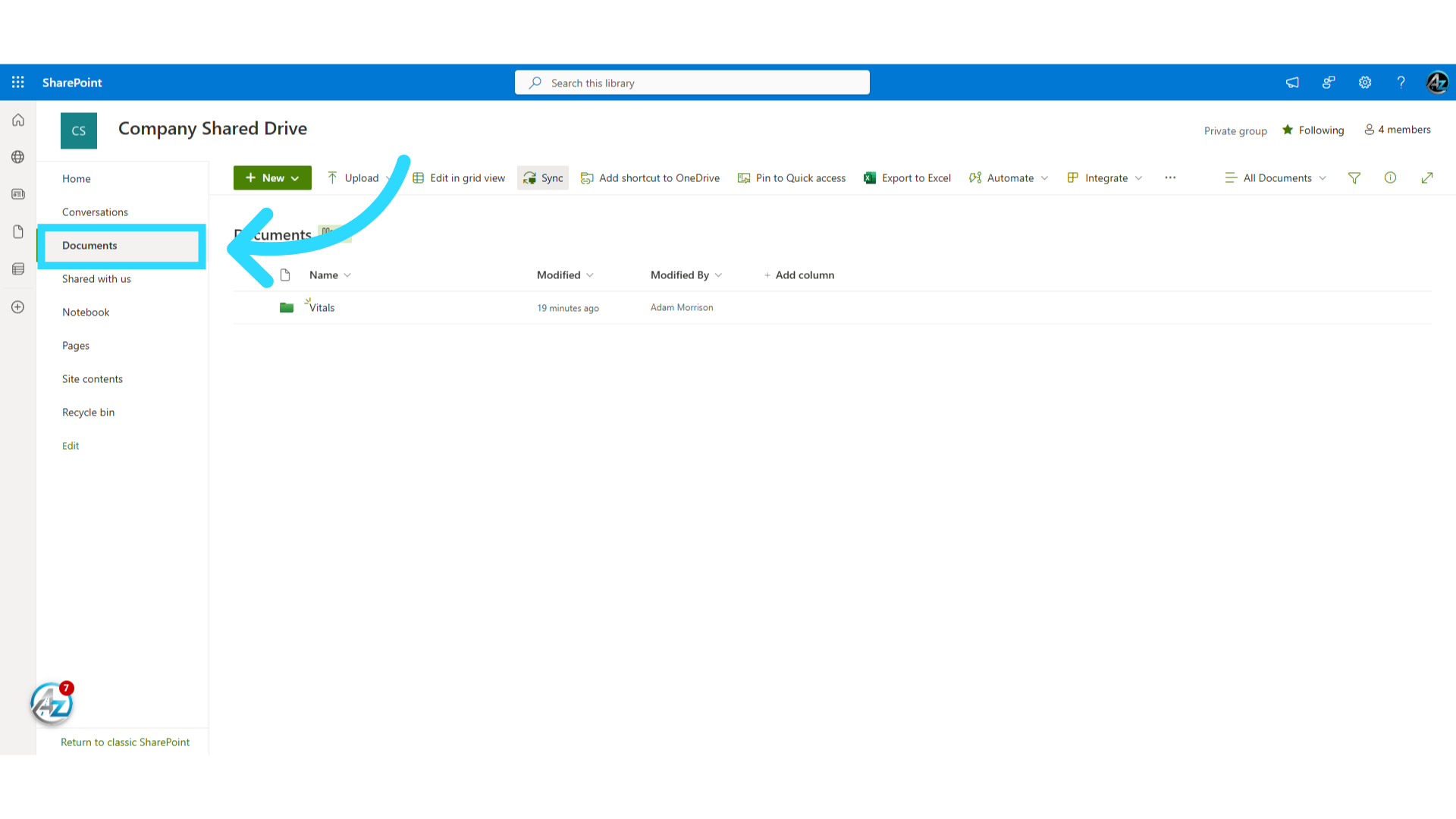Open the news icon in app bar
The image size is (1456, 819).
pos(18,194)
